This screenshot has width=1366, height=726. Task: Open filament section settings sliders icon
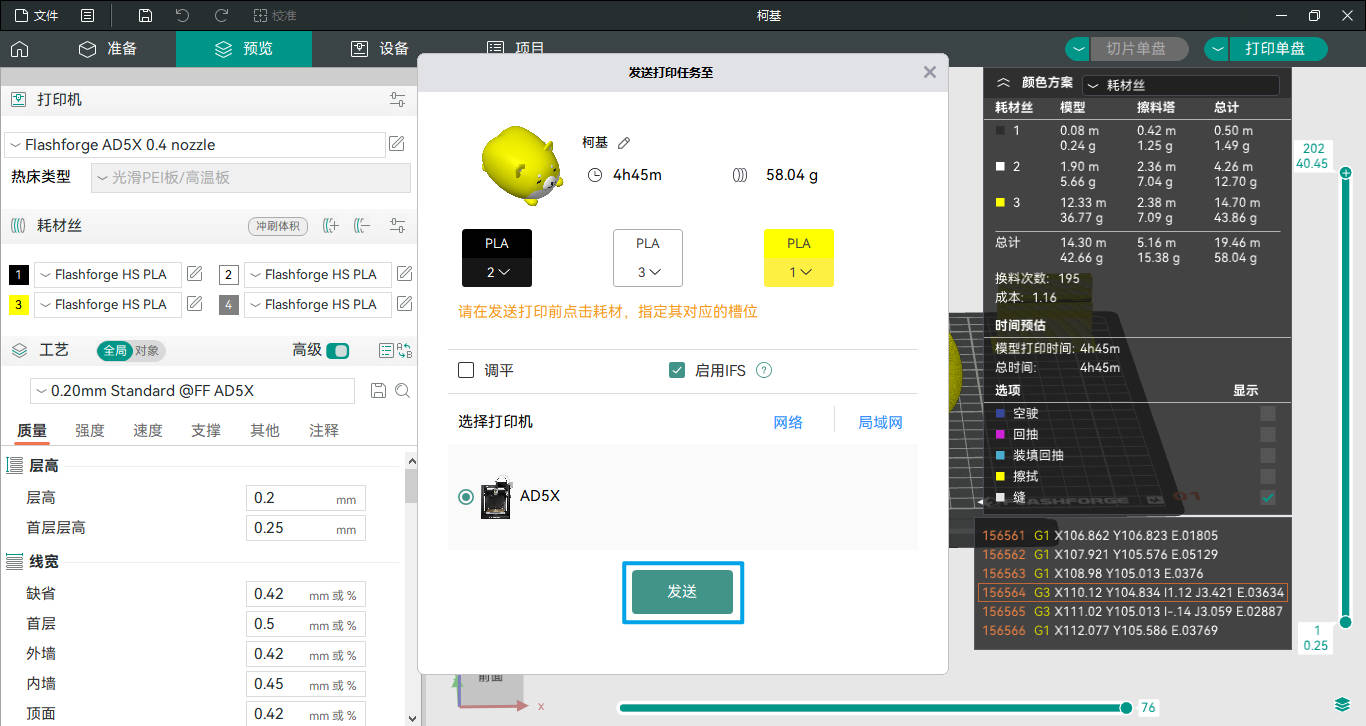coord(398,226)
